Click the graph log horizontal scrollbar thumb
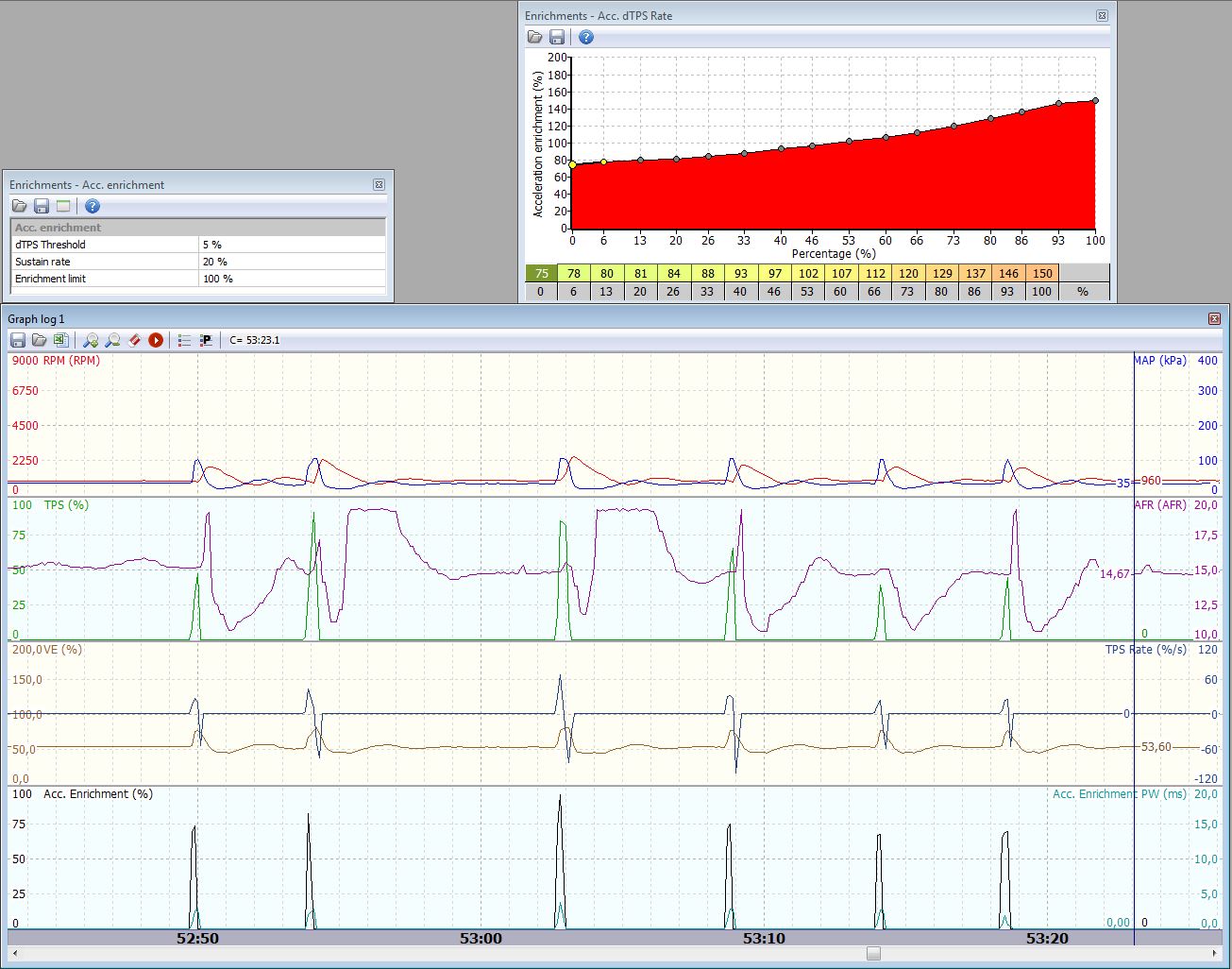The height and width of the screenshot is (969, 1232). (x=873, y=953)
